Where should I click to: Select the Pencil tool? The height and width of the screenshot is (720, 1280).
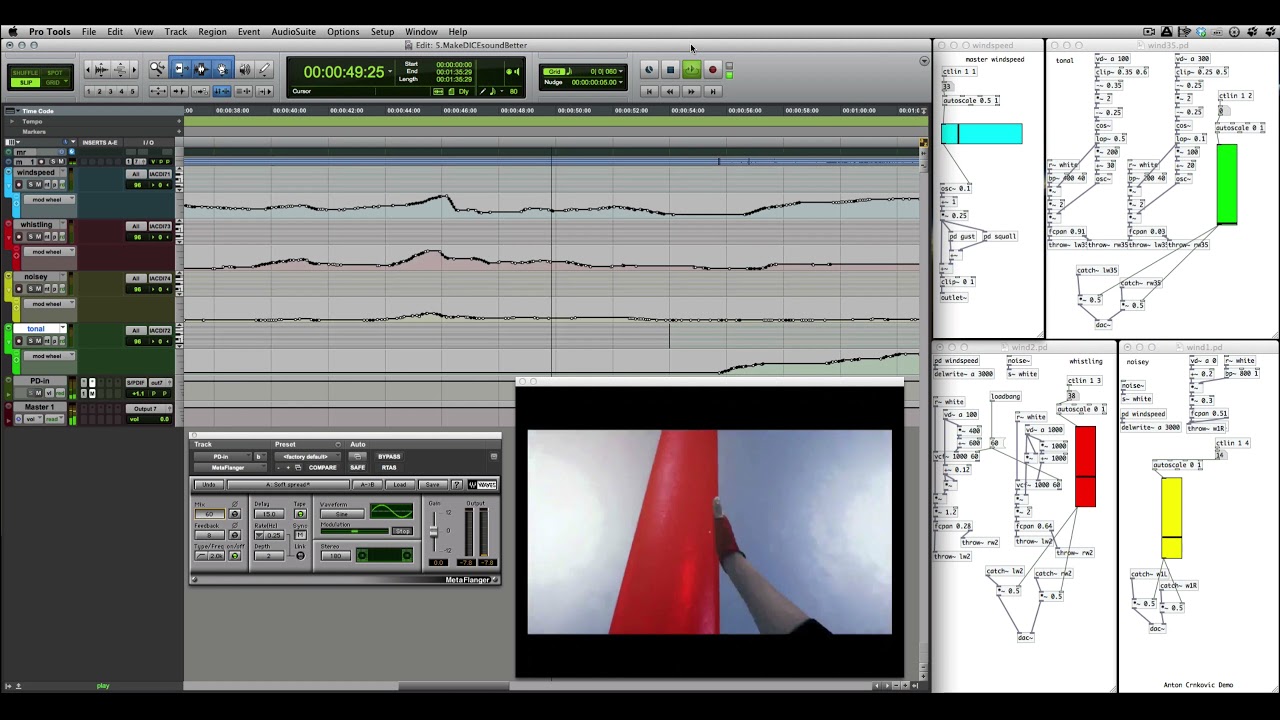pos(264,69)
